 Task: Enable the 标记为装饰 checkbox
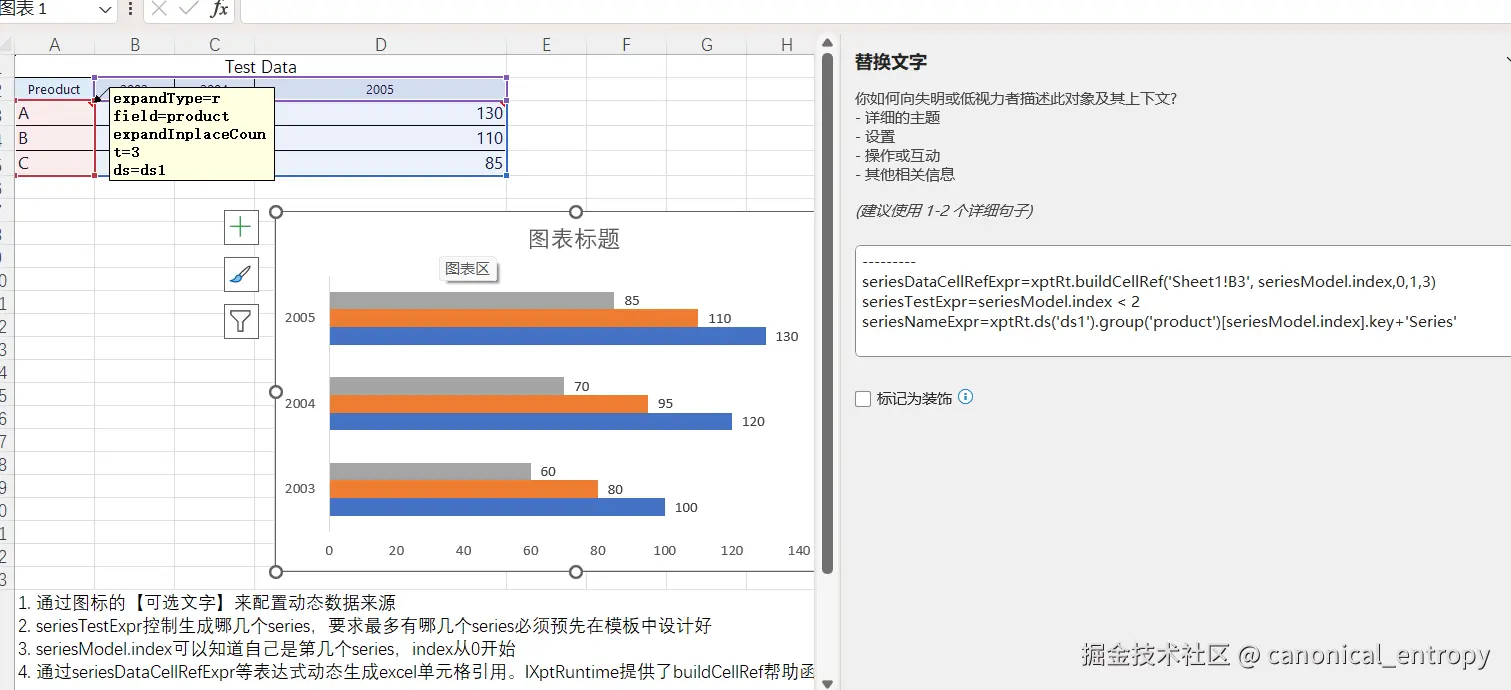pos(863,398)
